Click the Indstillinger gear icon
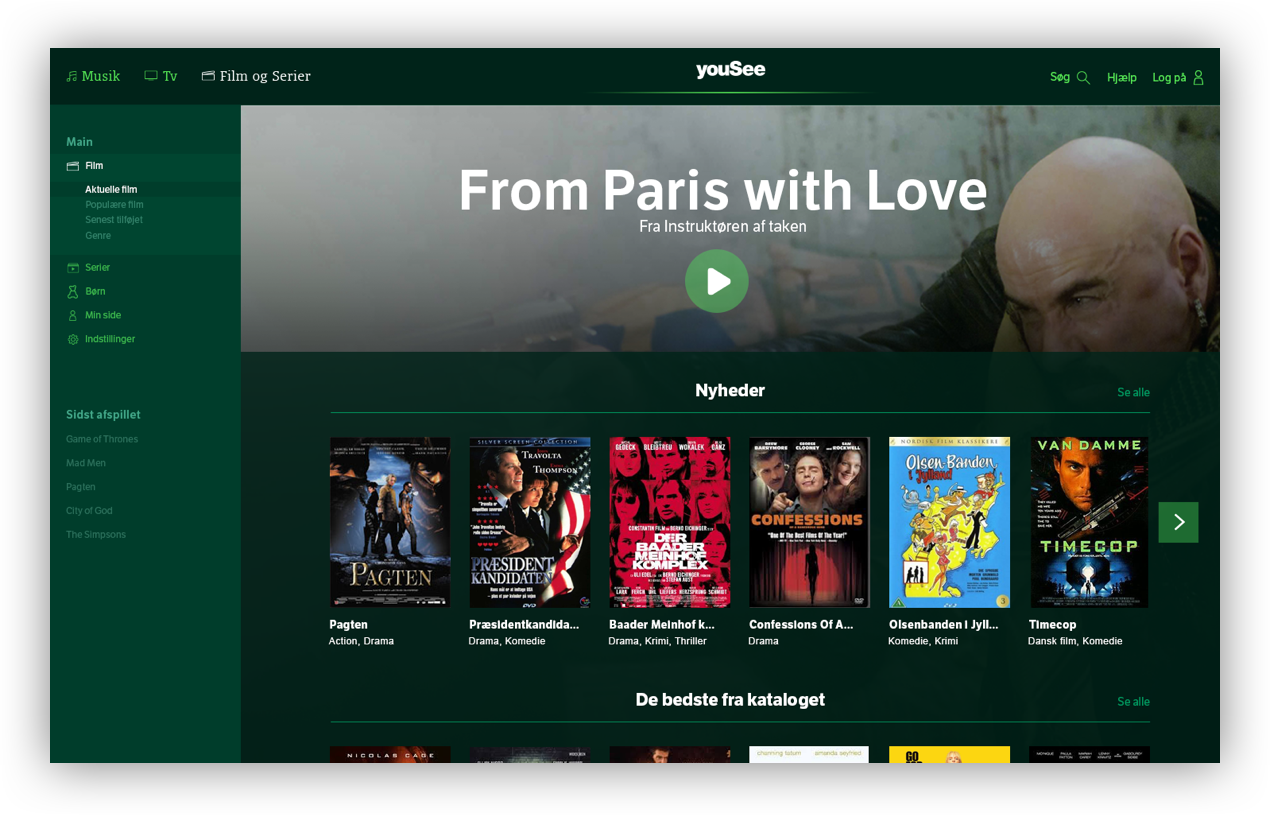The height and width of the screenshot is (815, 1270). (x=72, y=340)
